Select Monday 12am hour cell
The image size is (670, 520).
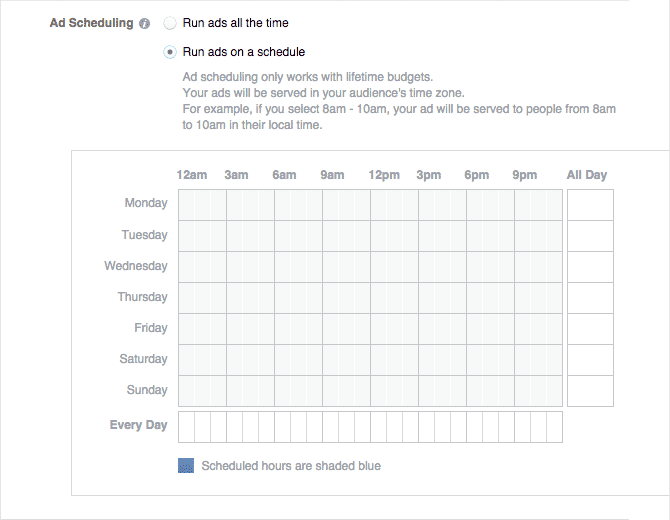186,205
